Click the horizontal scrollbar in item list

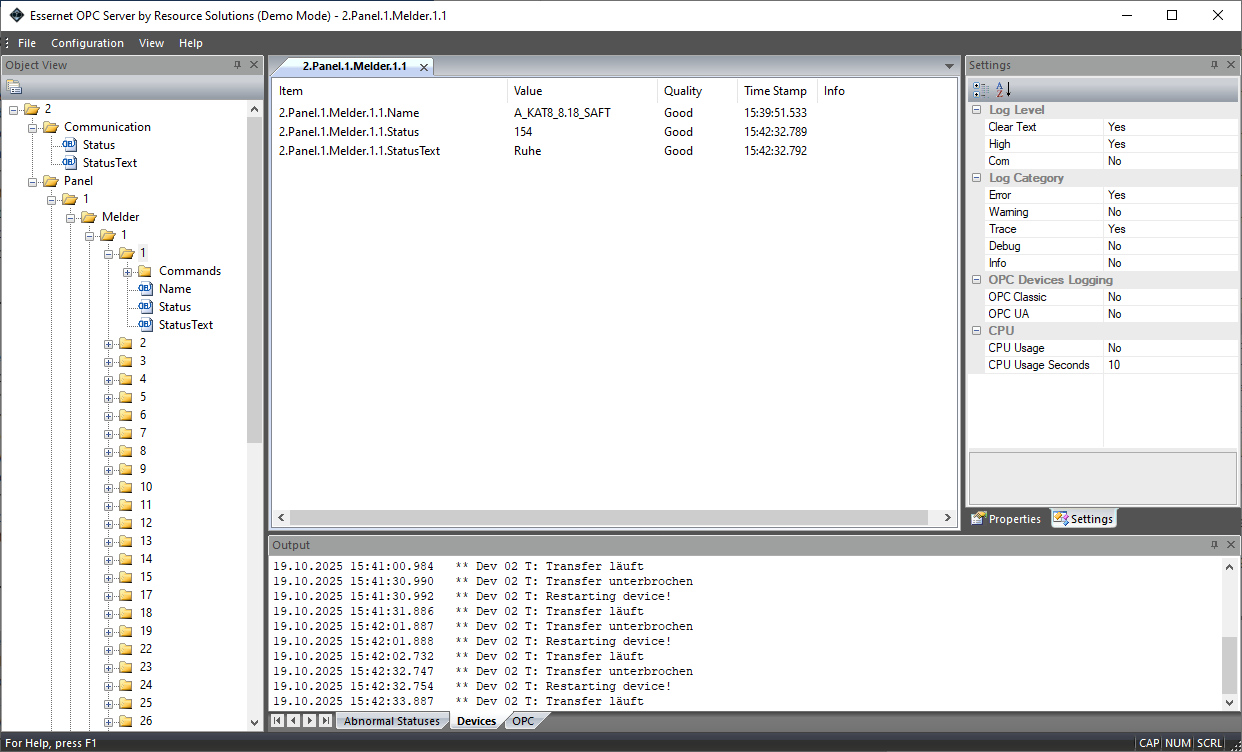click(x=614, y=517)
